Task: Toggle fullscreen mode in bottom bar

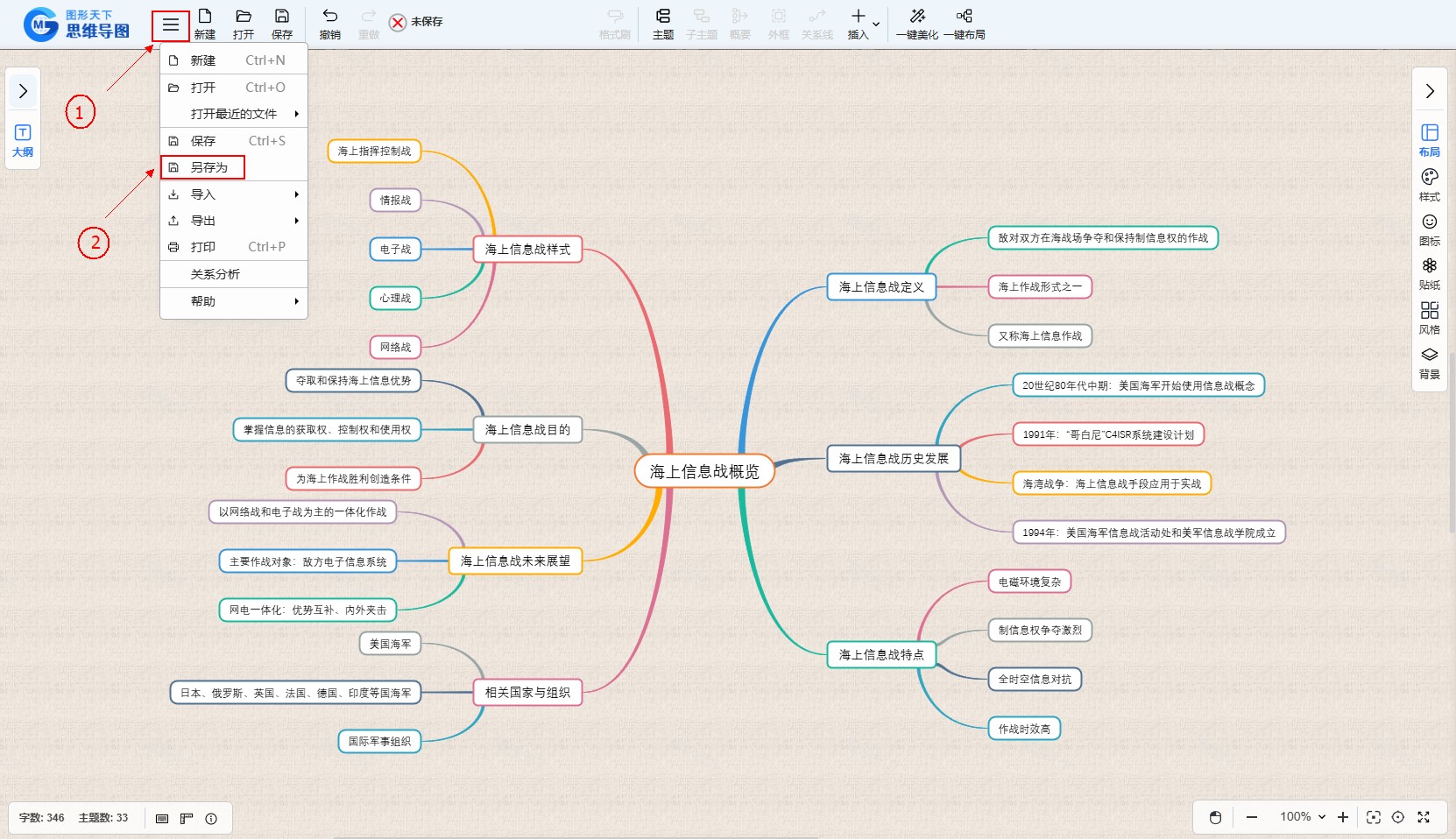Action: [1424, 817]
